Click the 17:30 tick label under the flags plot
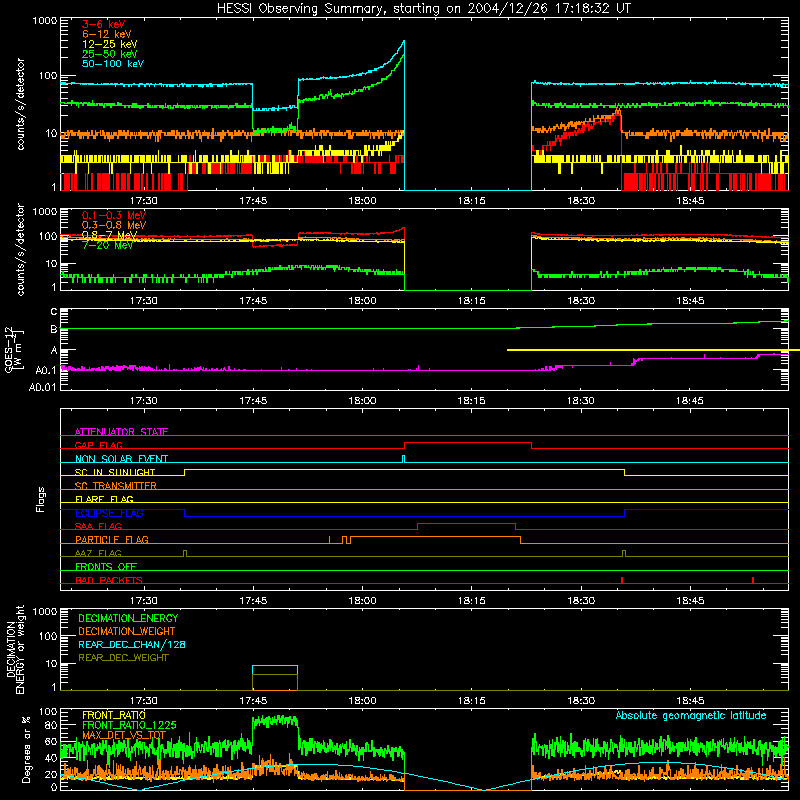 tap(143, 601)
